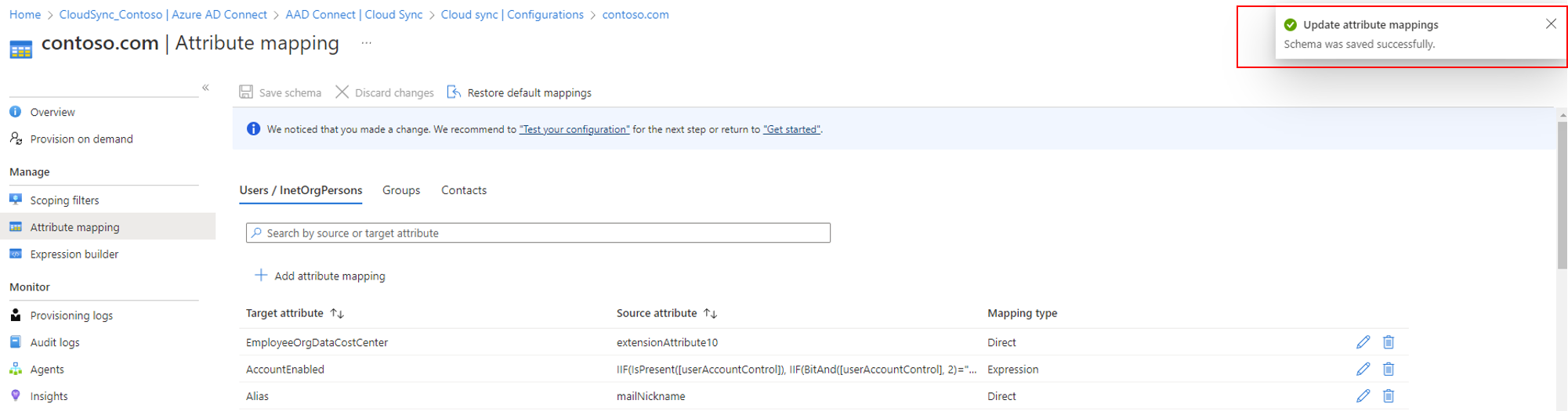Click the blue info icon in notification banner
The width and height of the screenshot is (1568, 411).
[x=253, y=129]
